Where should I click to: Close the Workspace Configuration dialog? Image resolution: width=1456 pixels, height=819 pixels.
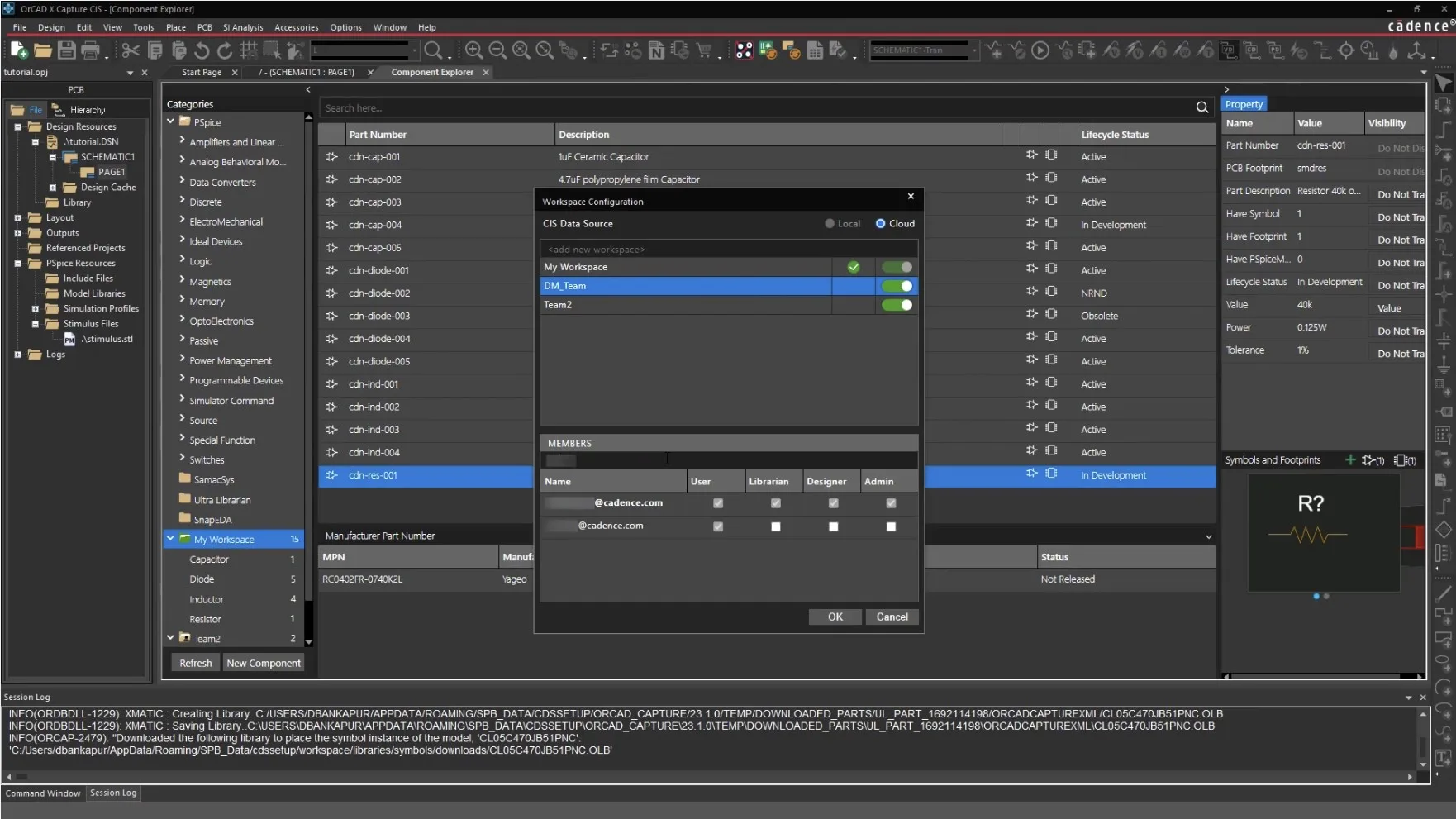[911, 196]
